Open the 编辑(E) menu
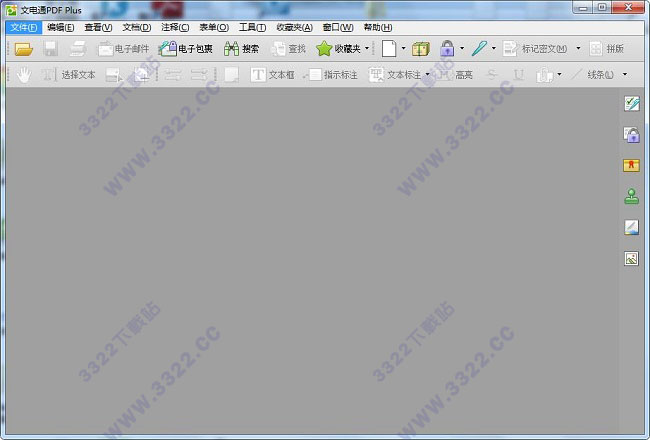The width and height of the screenshot is (650, 440). tap(61, 27)
